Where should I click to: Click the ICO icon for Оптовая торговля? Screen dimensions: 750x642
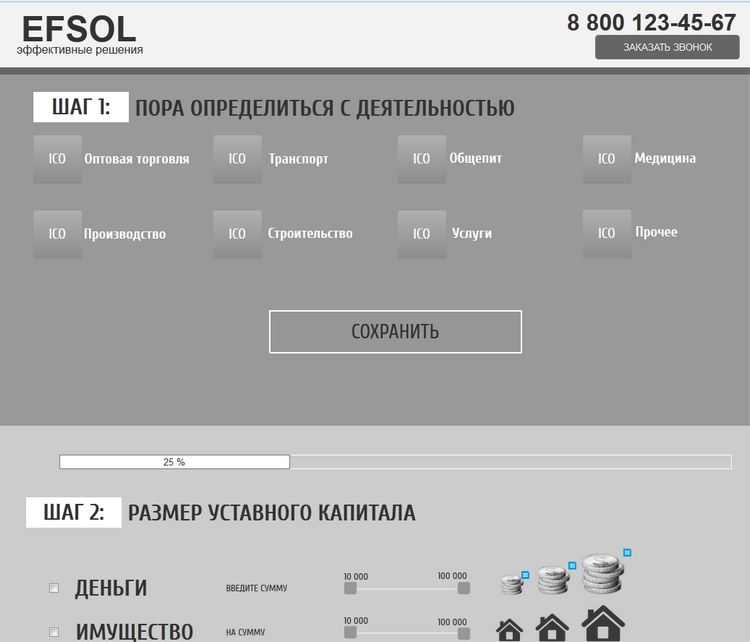tap(57, 159)
